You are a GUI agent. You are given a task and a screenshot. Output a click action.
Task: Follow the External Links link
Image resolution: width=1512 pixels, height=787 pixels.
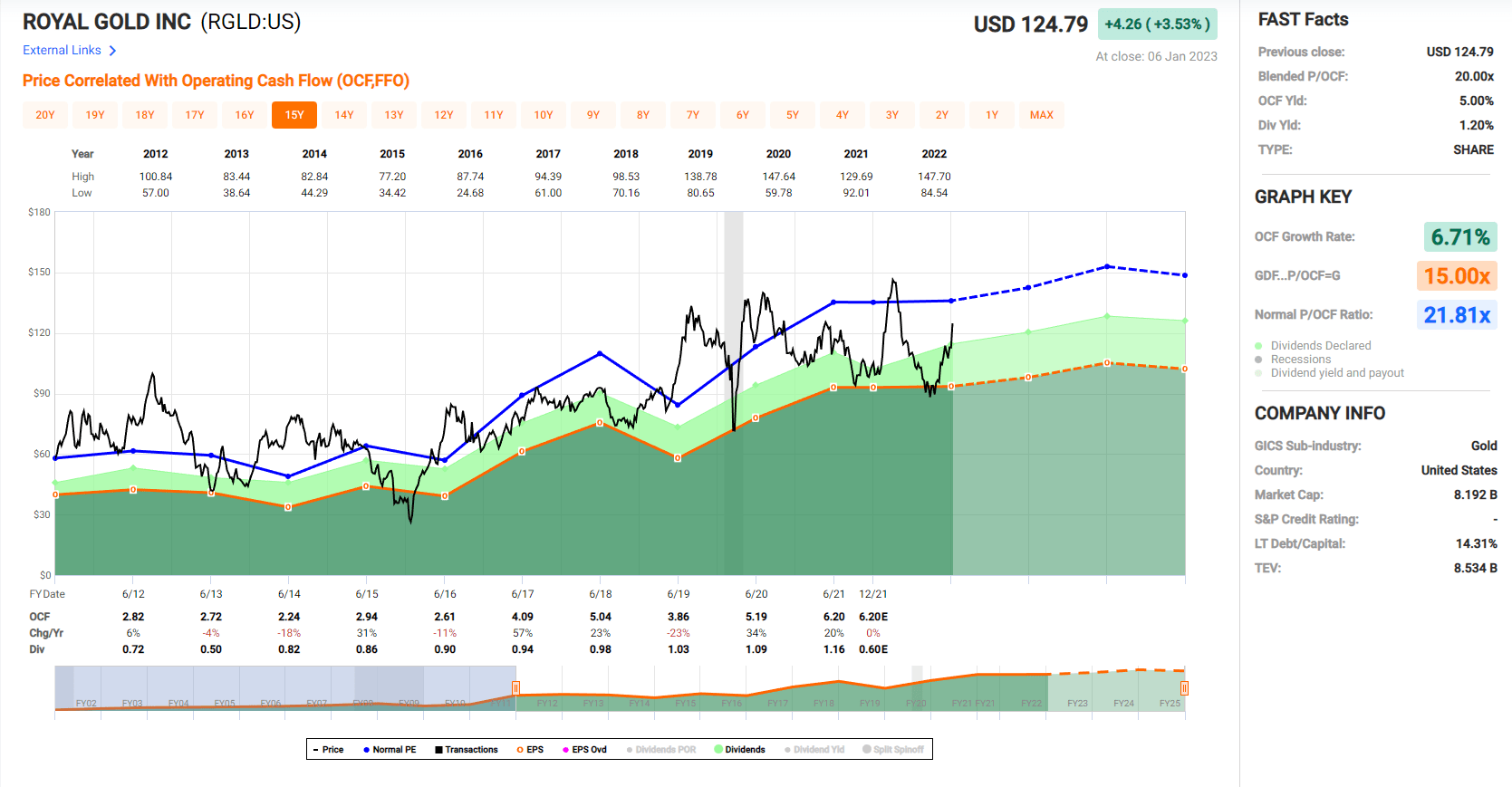(x=62, y=50)
